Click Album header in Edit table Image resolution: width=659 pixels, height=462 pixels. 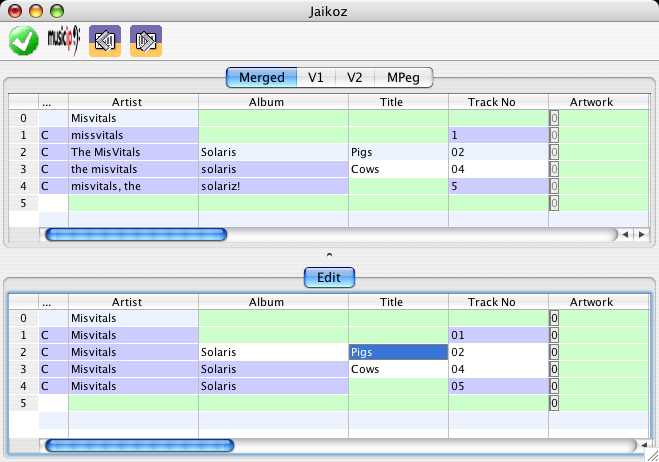273,302
